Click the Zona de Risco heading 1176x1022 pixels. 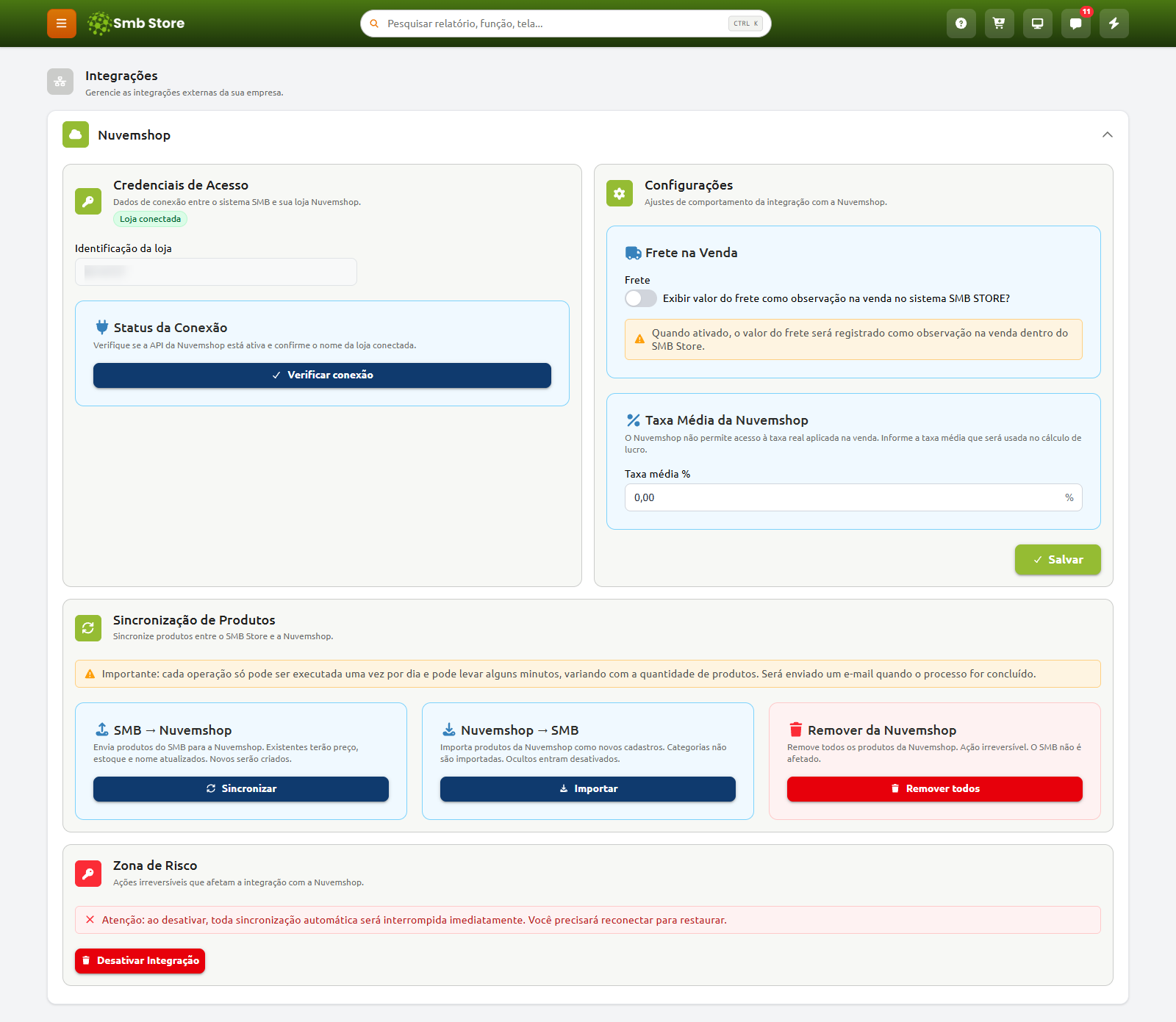pyautogui.click(x=155, y=866)
